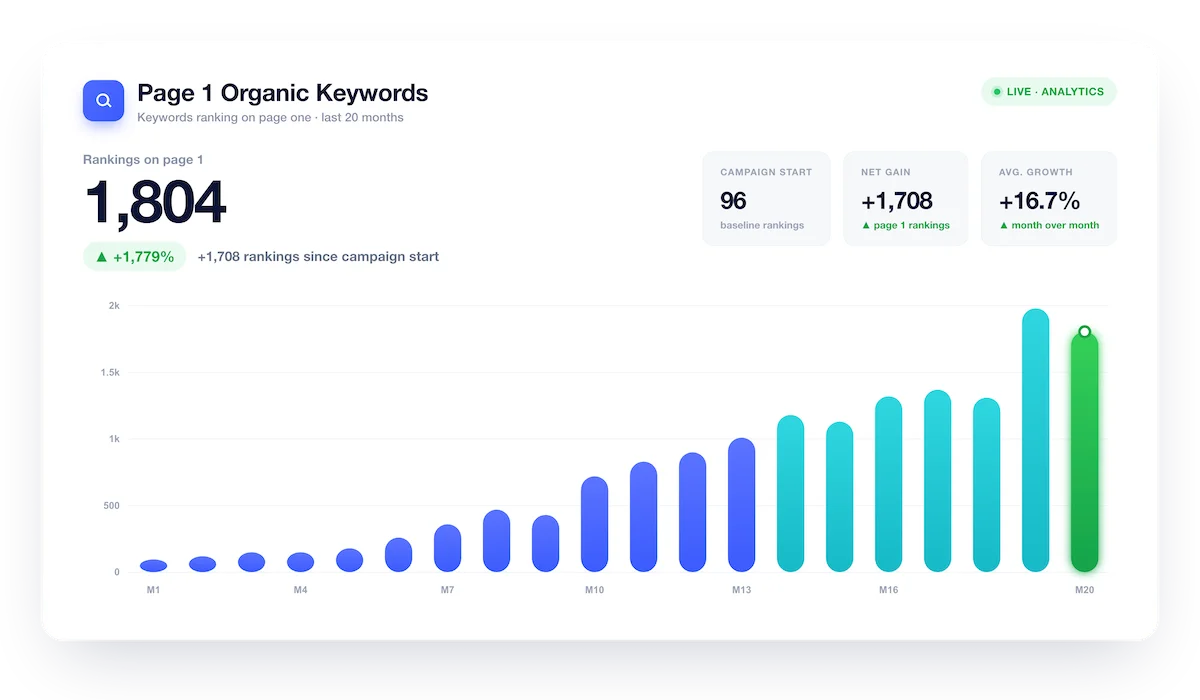Viewport: 1200px width, 700px height.
Task: Click the 1,804 rankings value
Action: tap(155, 202)
